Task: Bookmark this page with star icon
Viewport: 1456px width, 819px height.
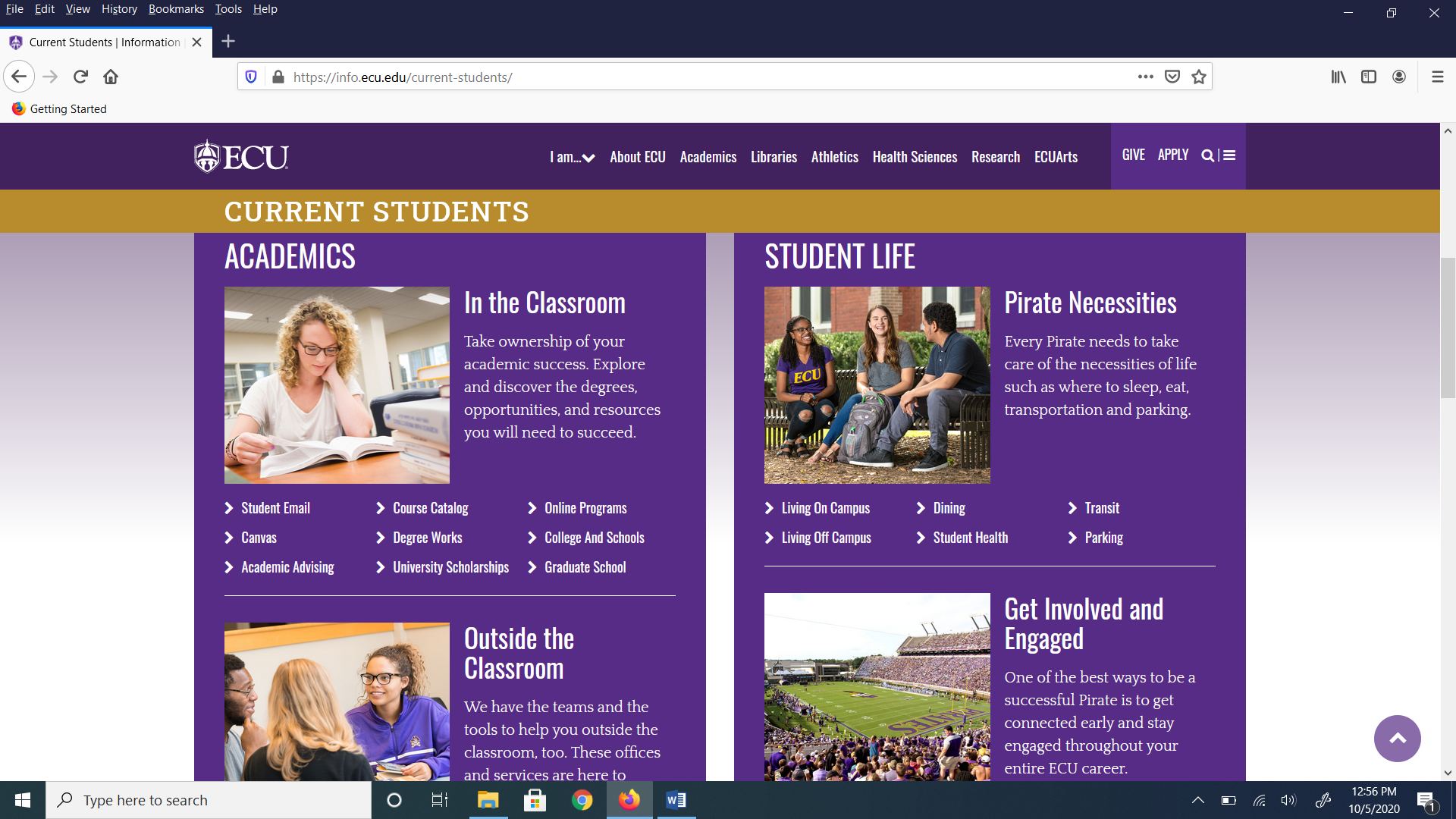Action: tap(1198, 77)
